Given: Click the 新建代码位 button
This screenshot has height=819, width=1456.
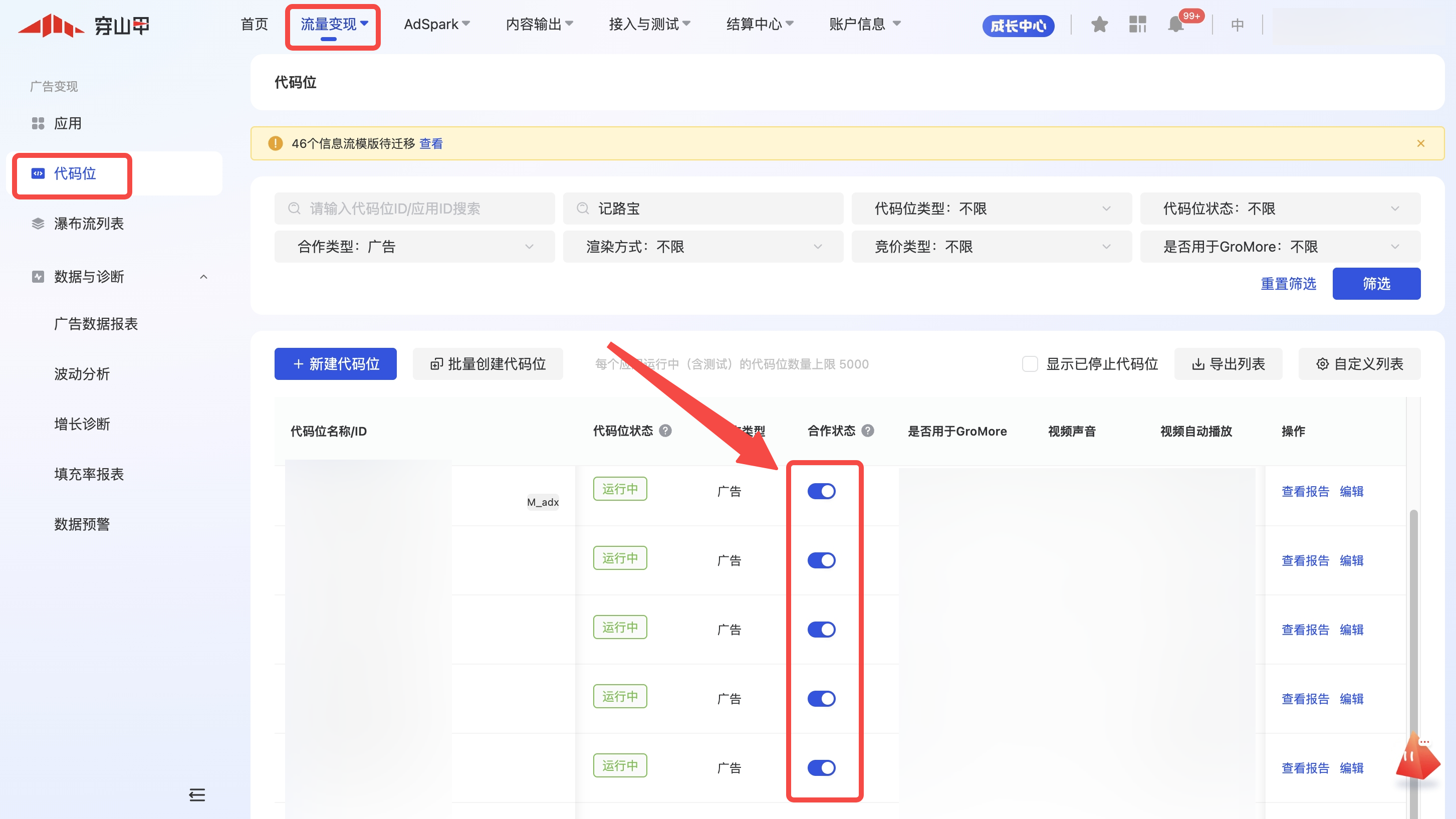Looking at the screenshot, I should tap(335, 364).
